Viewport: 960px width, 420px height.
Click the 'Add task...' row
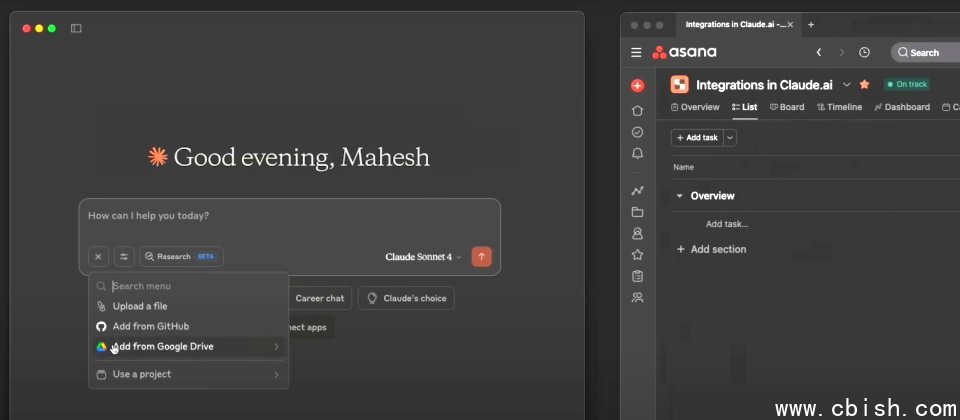tap(727, 224)
